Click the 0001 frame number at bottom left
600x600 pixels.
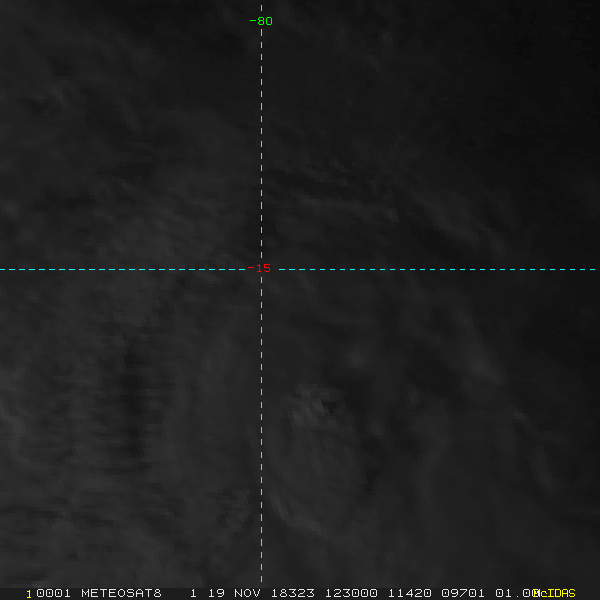pos(50,593)
